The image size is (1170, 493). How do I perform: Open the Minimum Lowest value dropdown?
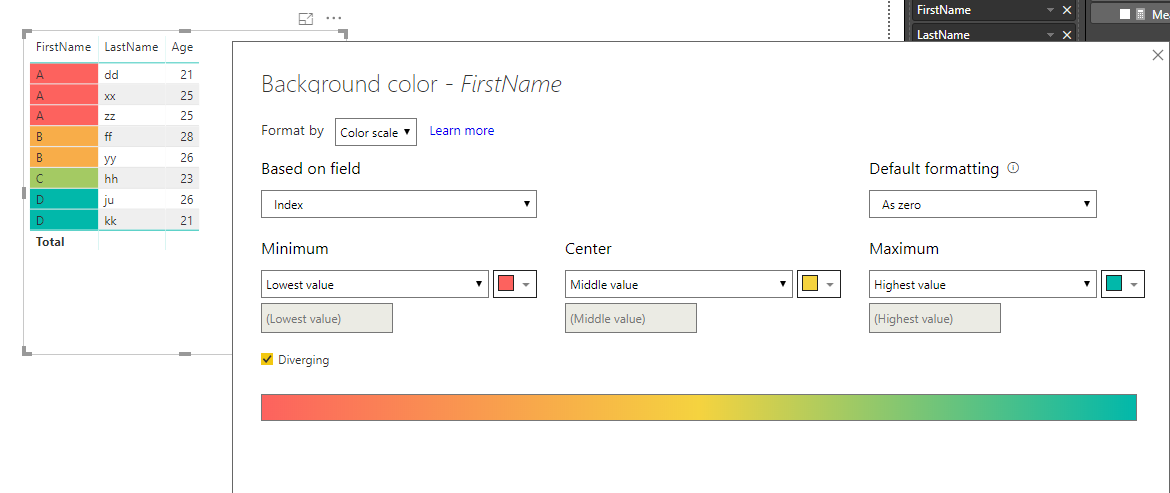[375, 284]
